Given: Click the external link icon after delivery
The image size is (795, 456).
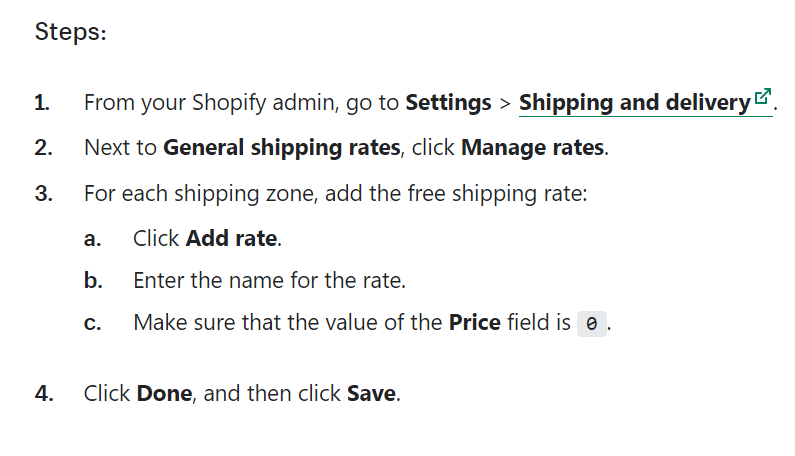Looking at the screenshot, I should pos(763,96).
